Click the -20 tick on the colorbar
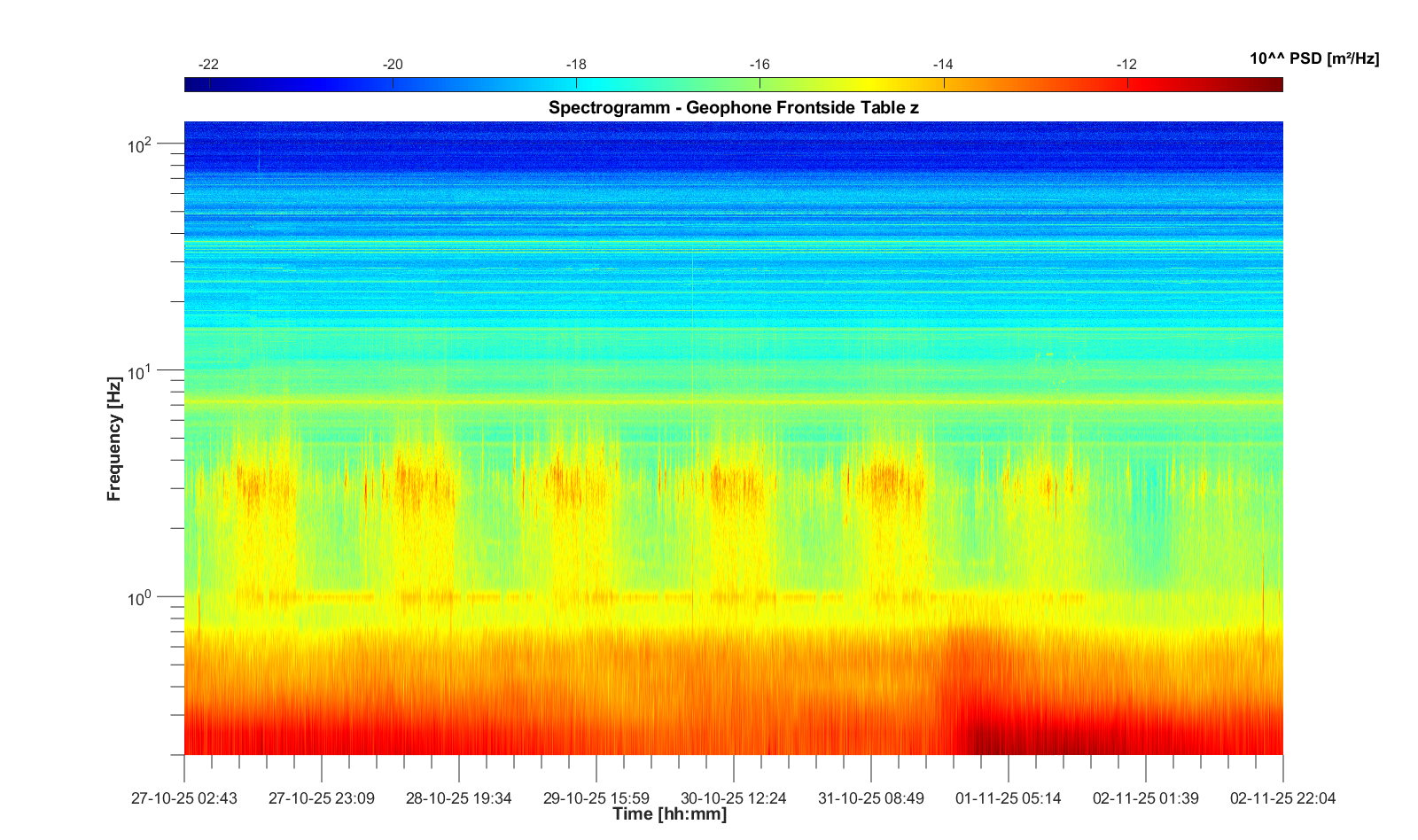The width and height of the screenshot is (1418, 840). [393, 65]
